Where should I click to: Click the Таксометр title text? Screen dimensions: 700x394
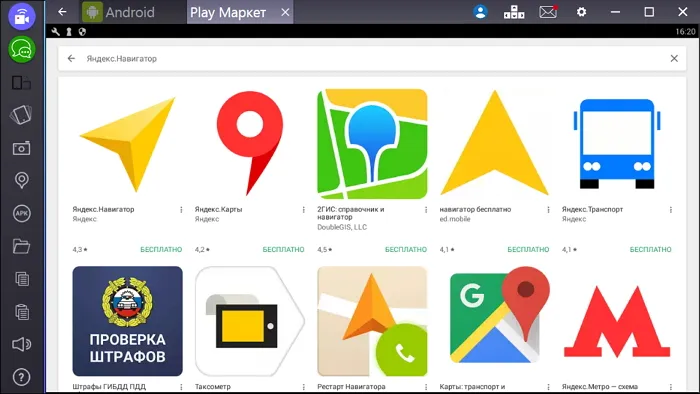[212, 387]
